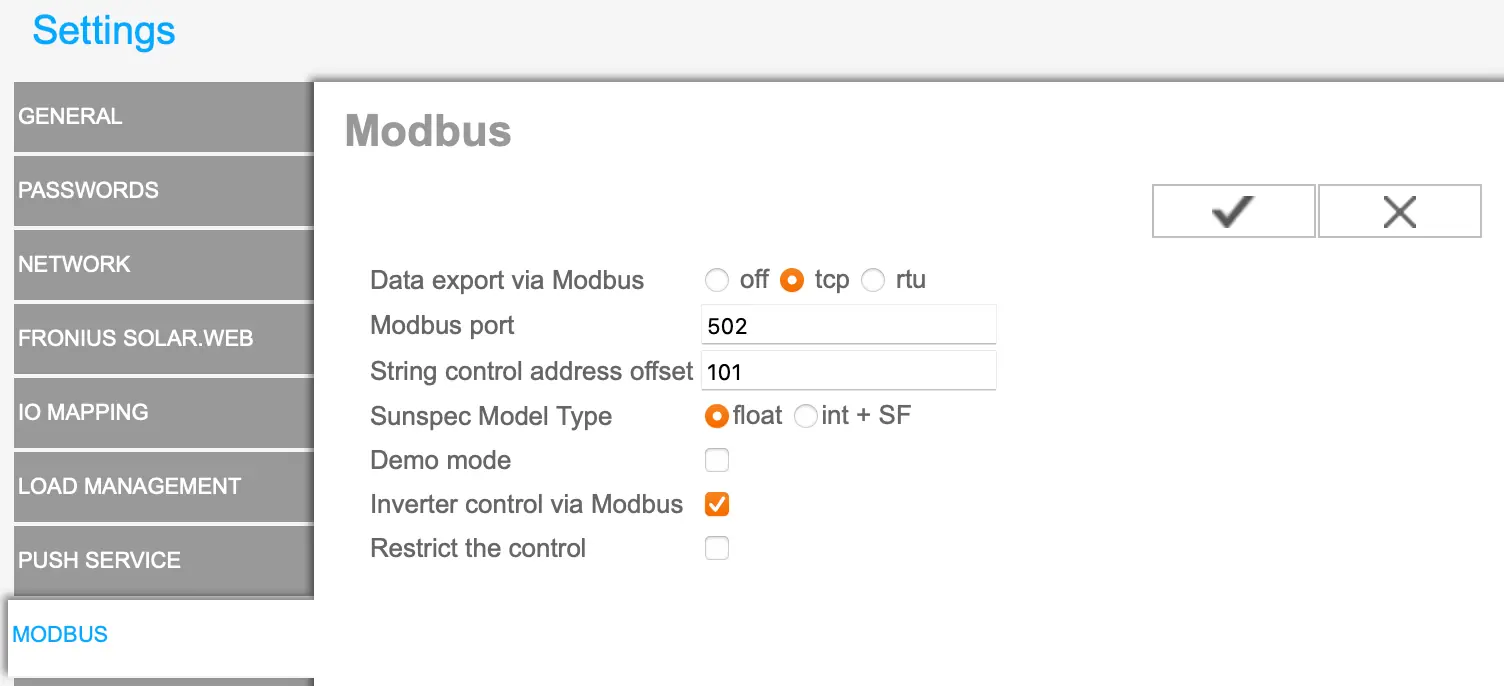Screen dimensions: 1504x686
Task: Select "int + SF" Sunspec Model Type
Action: [x=806, y=416]
